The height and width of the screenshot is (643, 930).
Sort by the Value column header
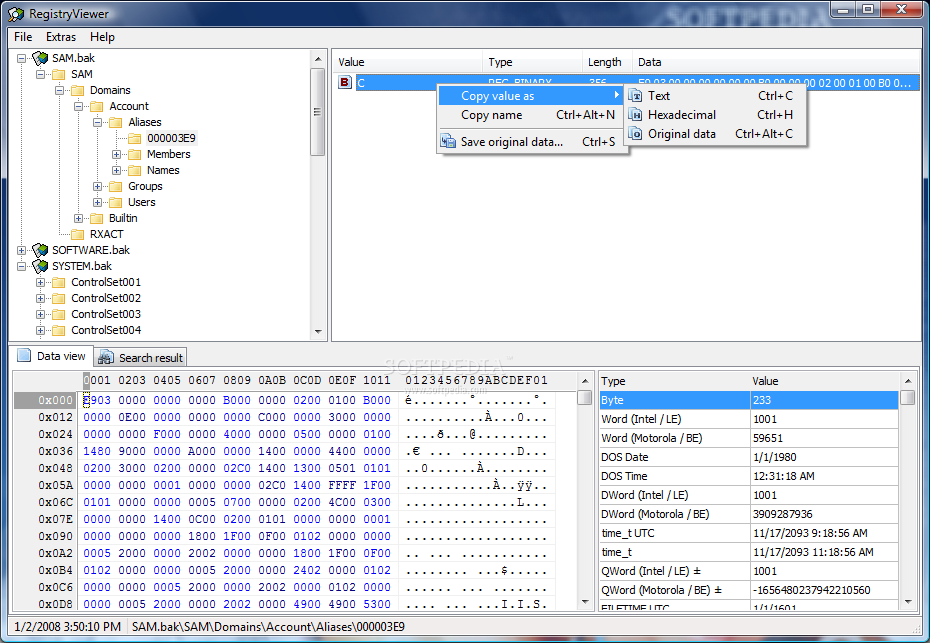(407, 62)
